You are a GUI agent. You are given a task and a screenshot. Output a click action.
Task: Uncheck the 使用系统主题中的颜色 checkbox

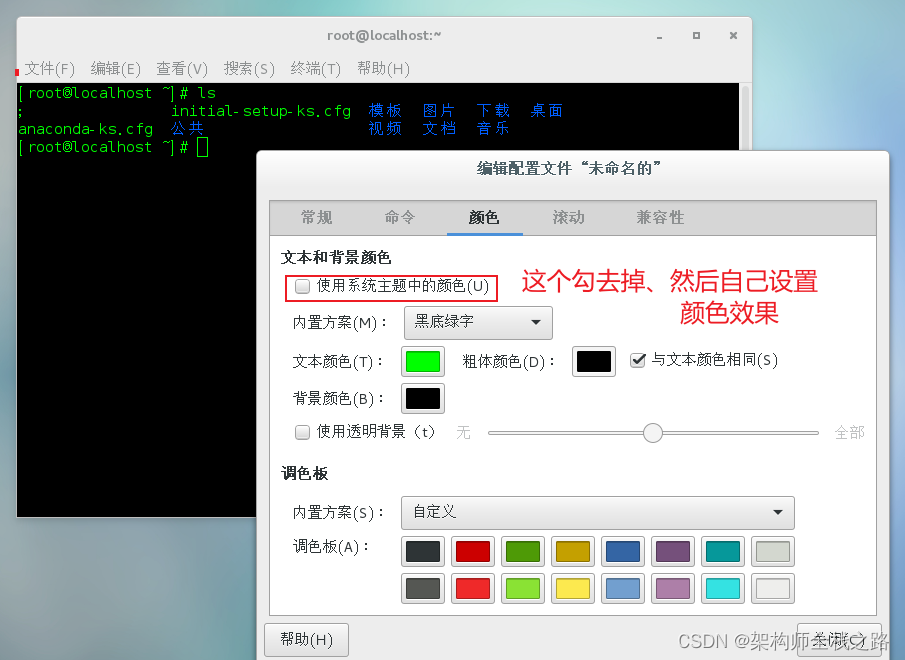302,287
